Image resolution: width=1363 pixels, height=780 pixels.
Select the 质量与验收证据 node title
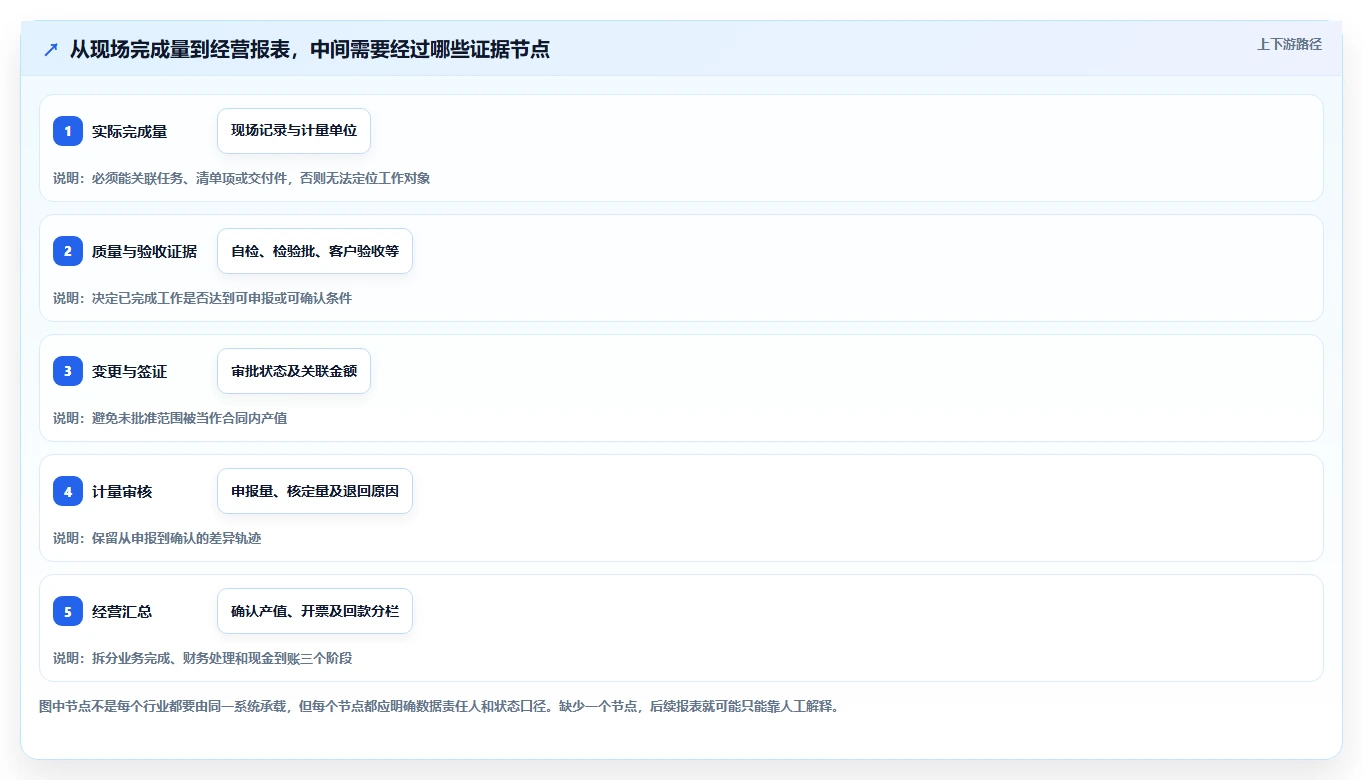(x=144, y=252)
